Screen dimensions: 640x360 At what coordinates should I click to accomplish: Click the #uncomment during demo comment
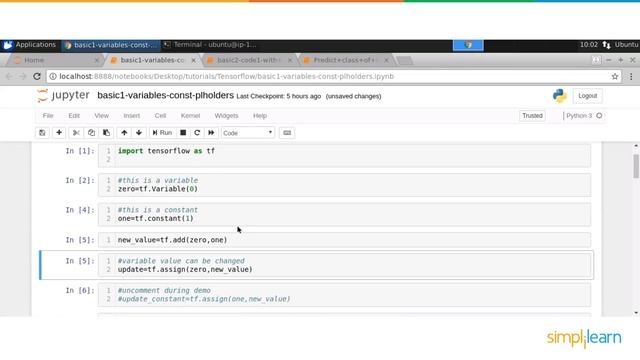pyautogui.click(x=164, y=291)
